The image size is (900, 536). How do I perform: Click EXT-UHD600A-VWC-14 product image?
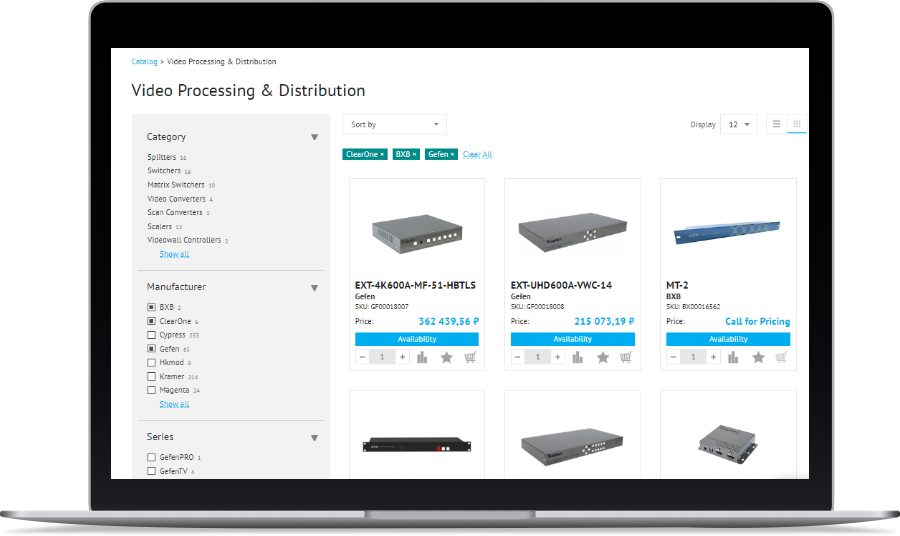pos(573,232)
